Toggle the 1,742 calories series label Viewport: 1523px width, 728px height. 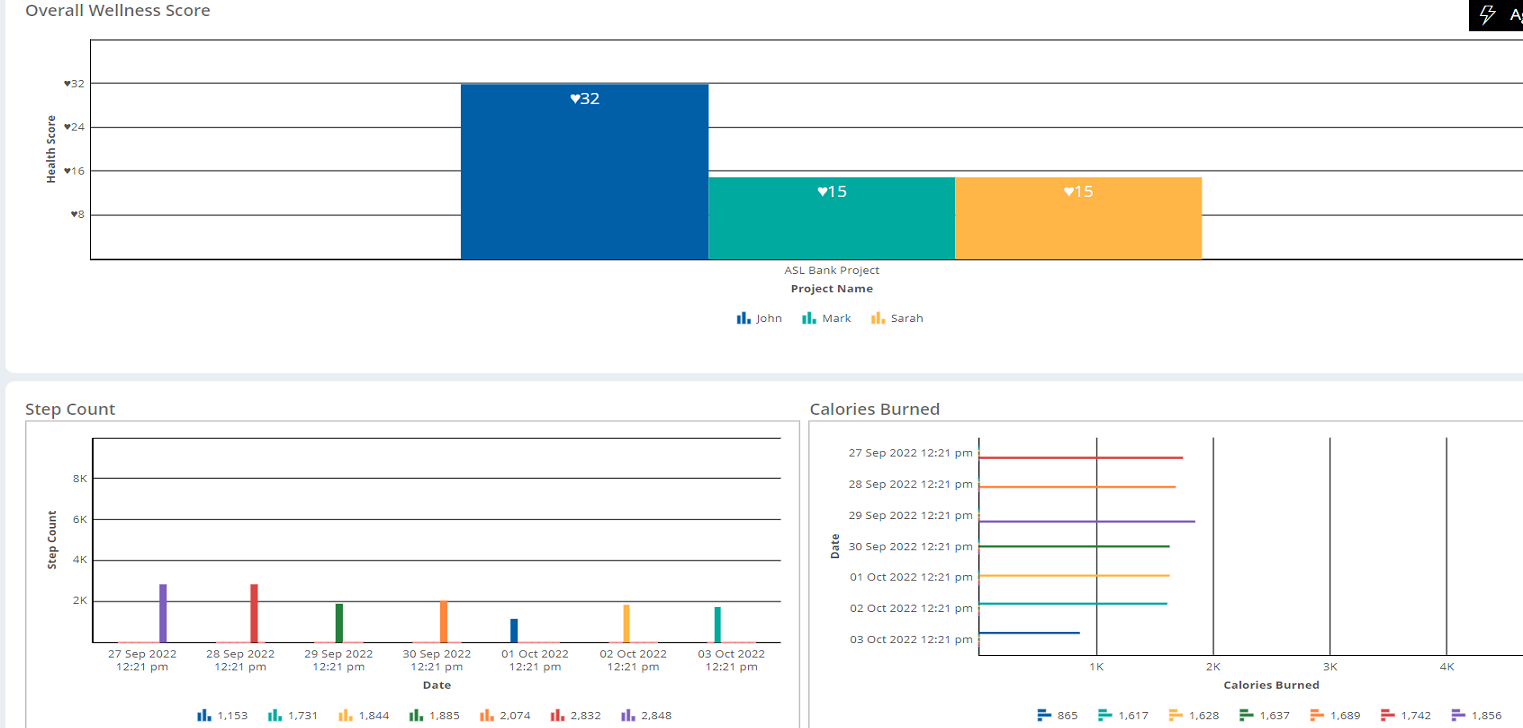(x=1416, y=716)
